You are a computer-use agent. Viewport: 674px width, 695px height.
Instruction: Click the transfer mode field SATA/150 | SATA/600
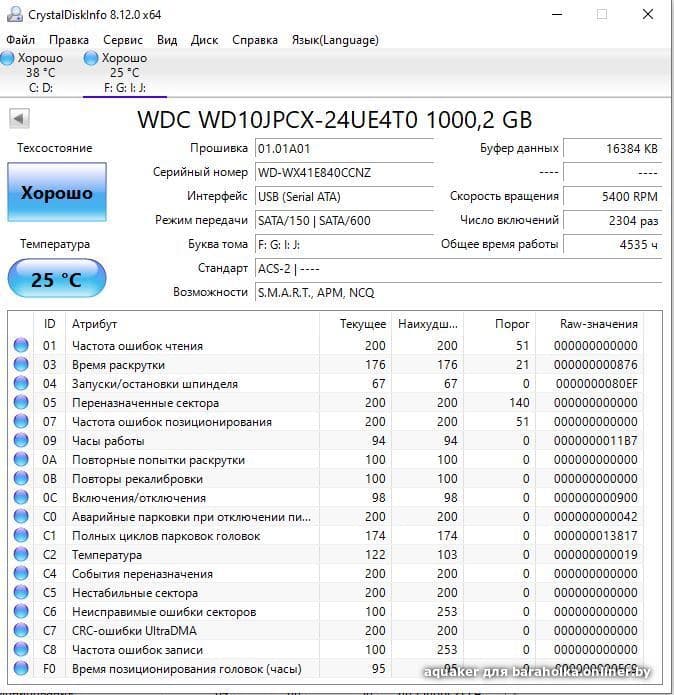pos(344,221)
